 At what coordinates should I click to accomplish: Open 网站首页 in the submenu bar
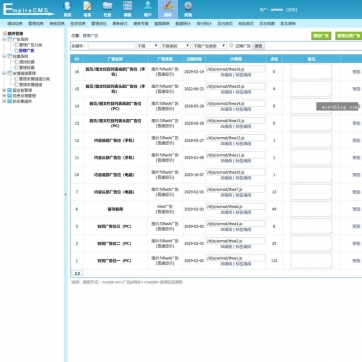pos(246,24)
